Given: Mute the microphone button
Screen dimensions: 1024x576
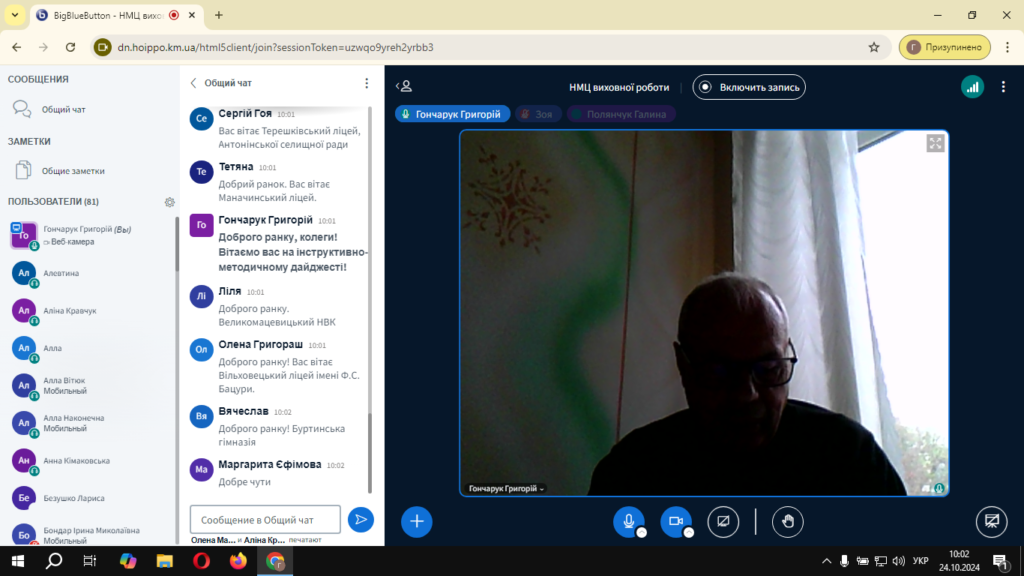Looking at the screenshot, I should pos(628,521).
